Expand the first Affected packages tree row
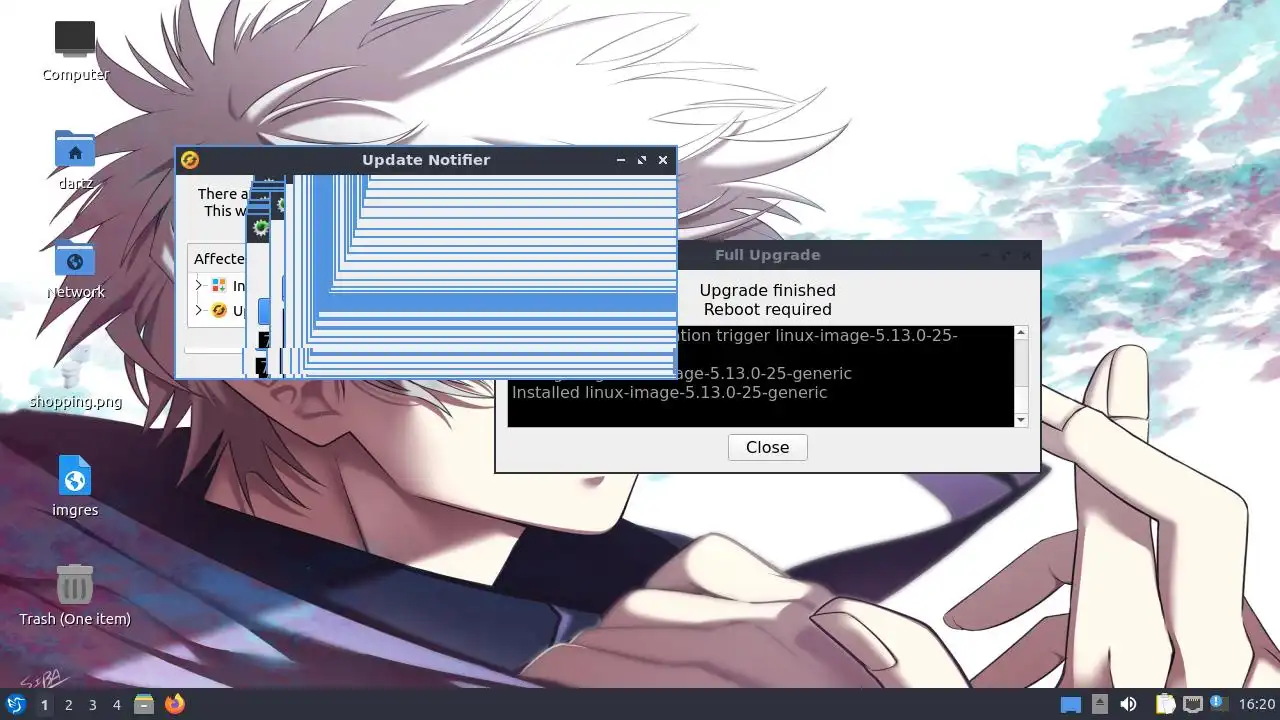1280x720 pixels. point(199,286)
